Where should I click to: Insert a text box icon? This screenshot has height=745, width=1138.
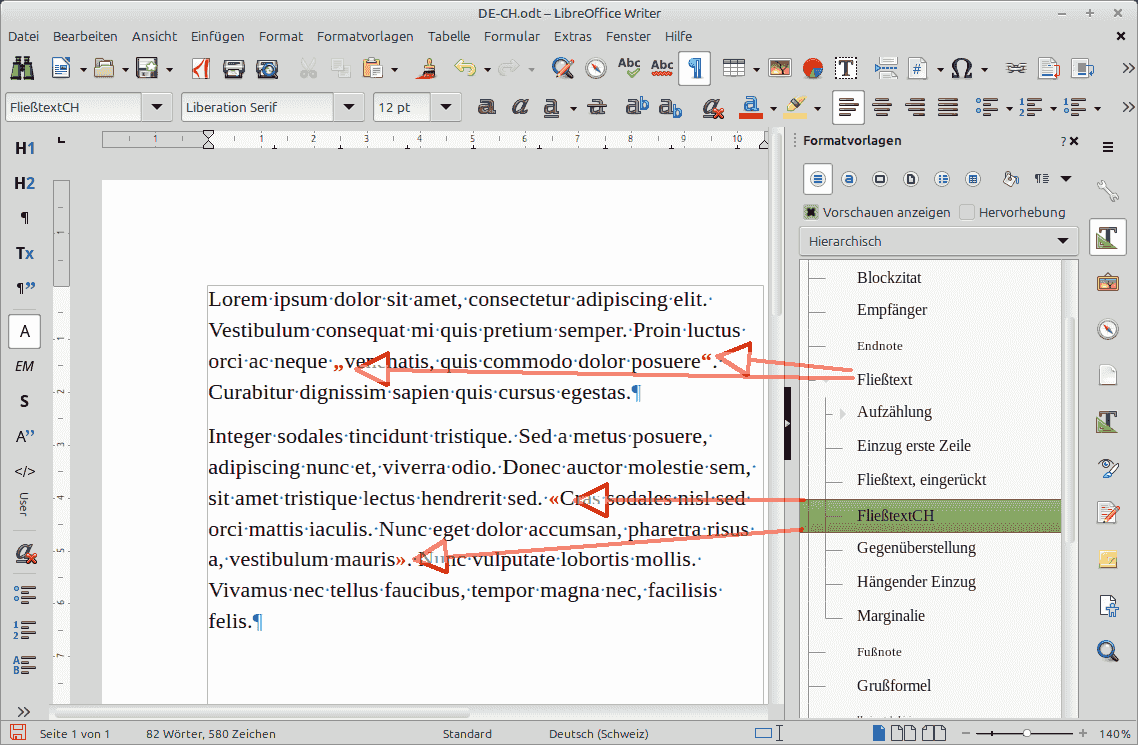click(x=846, y=68)
